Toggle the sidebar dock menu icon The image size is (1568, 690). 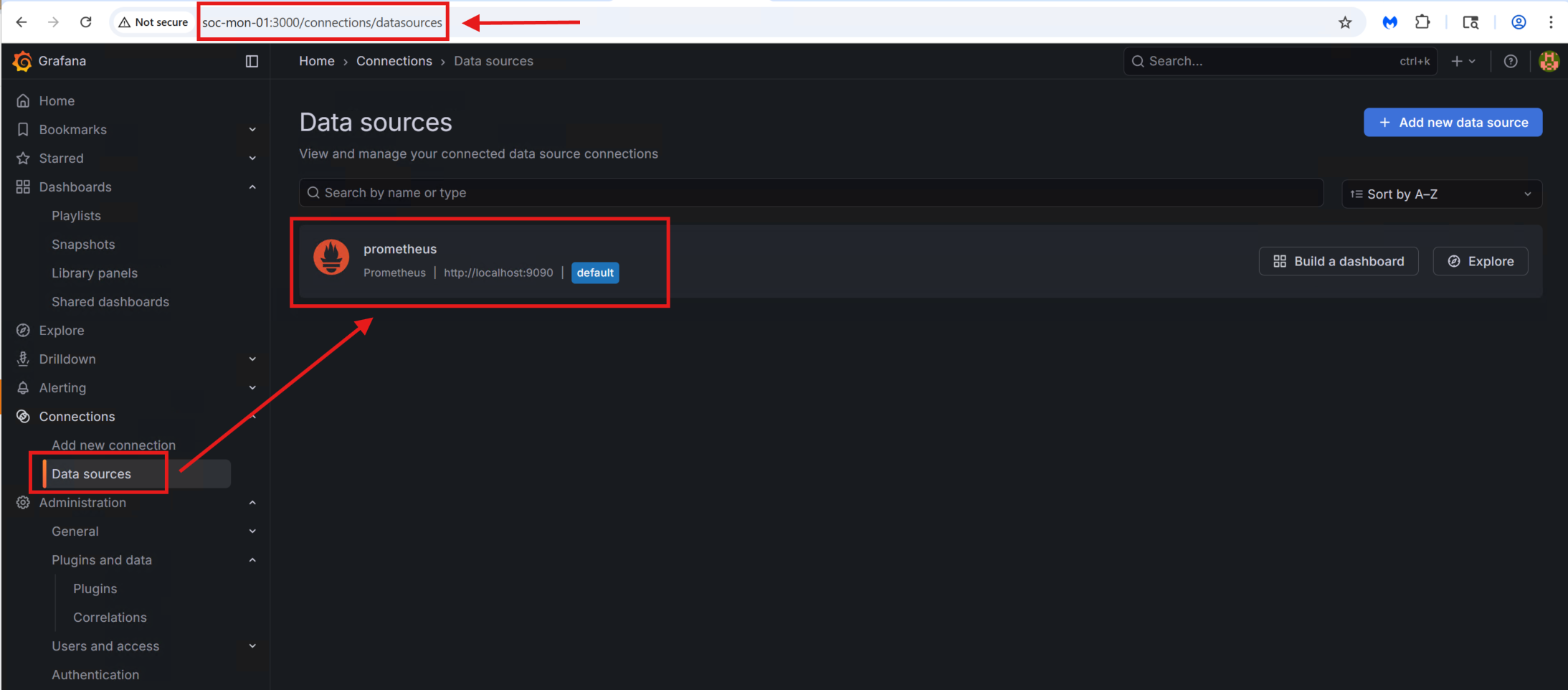coord(252,62)
